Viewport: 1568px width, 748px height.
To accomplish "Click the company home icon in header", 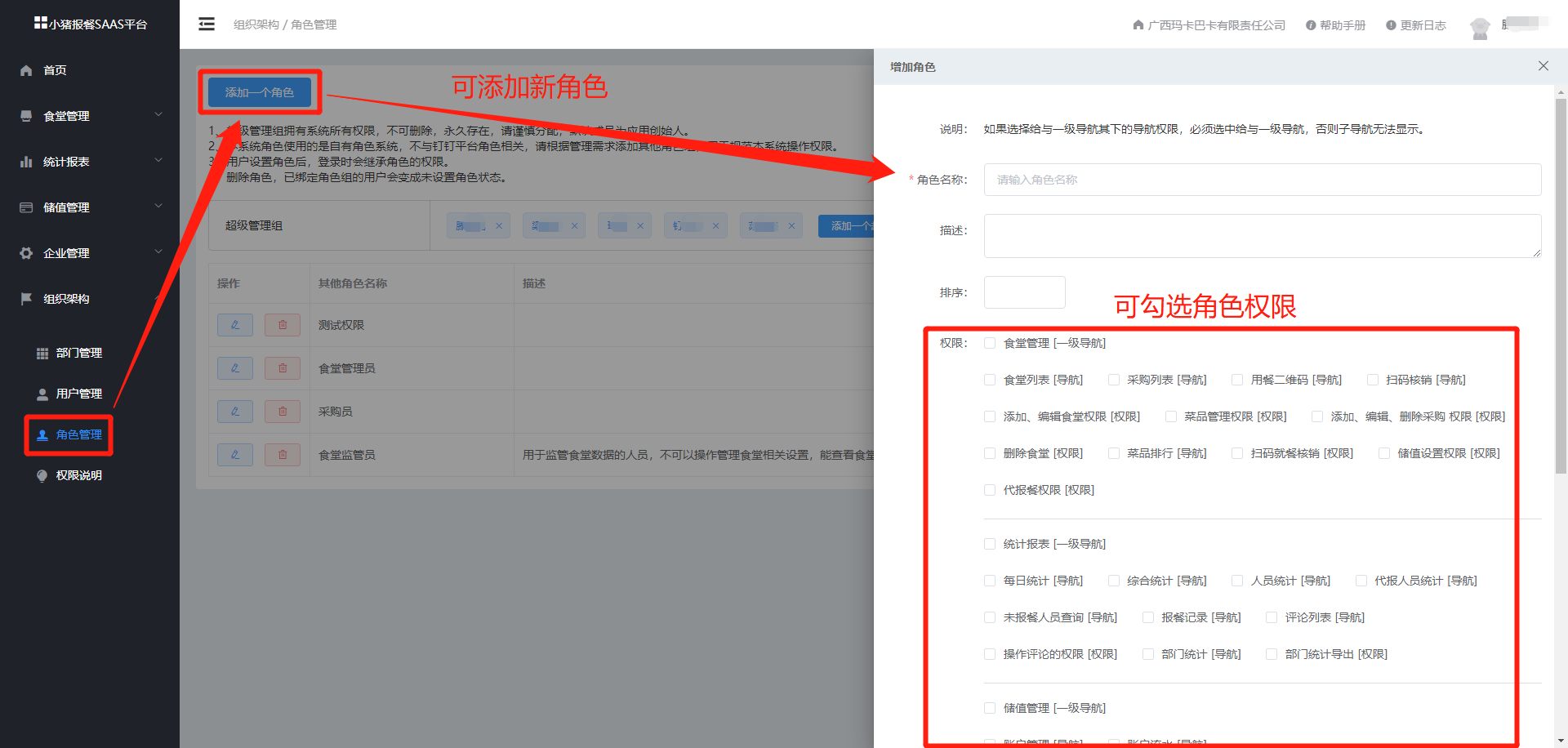I will click(1138, 25).
